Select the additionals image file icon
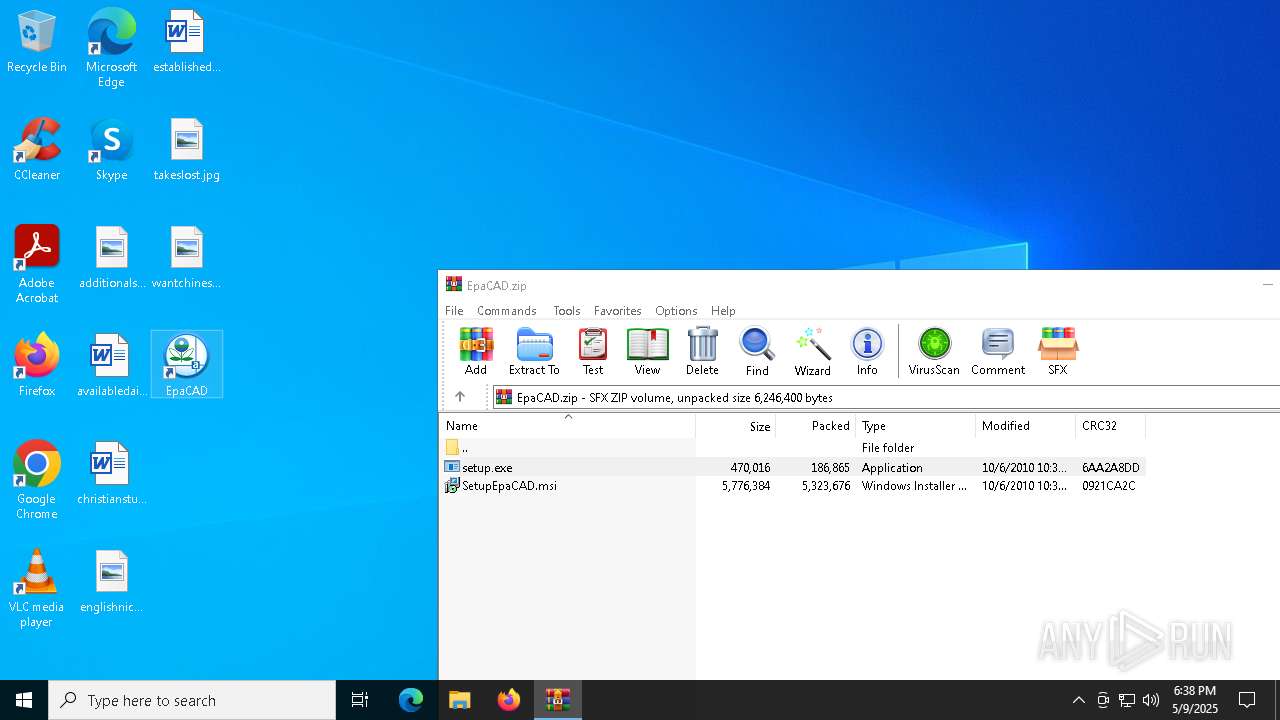This screenshot has height=720, width=1280. tap(111, 258)
